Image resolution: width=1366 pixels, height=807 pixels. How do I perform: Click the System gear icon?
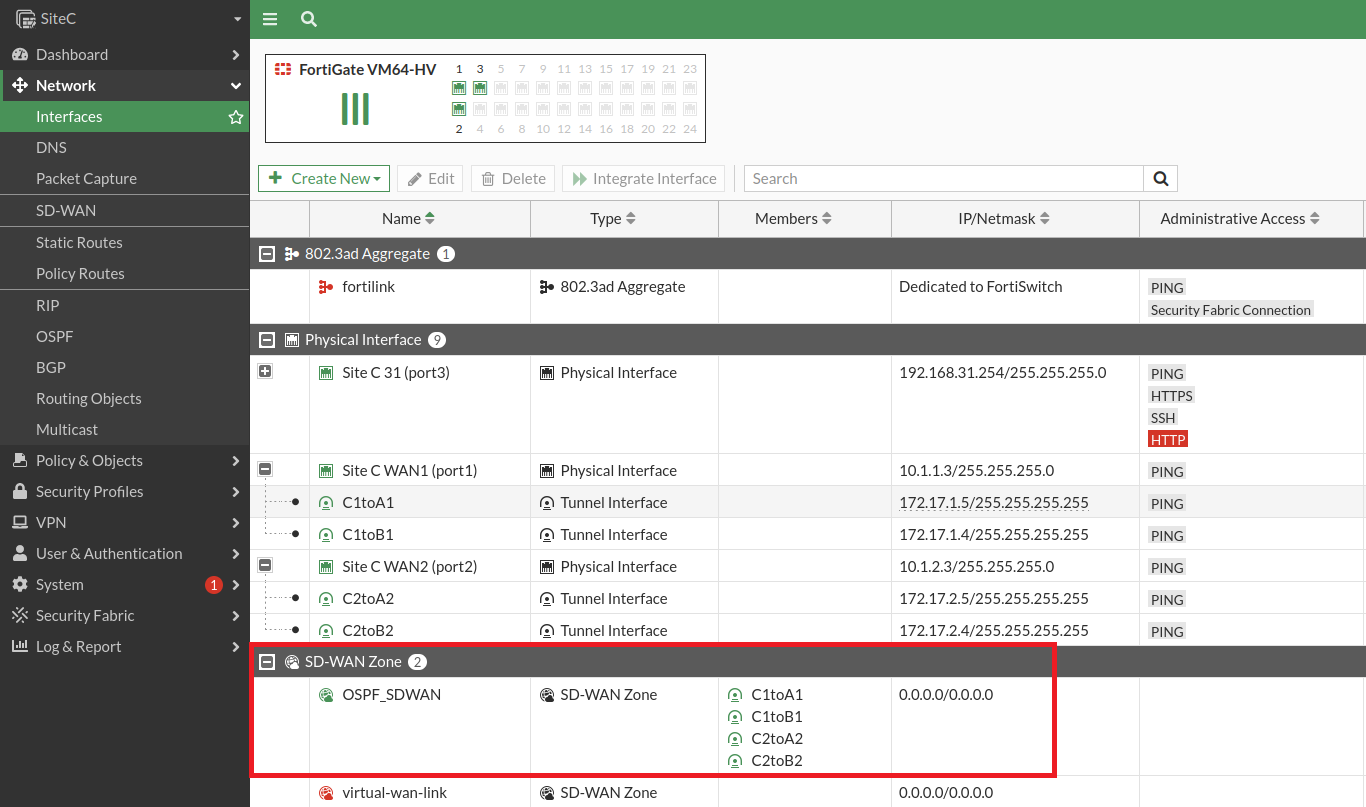coord(19,585)
